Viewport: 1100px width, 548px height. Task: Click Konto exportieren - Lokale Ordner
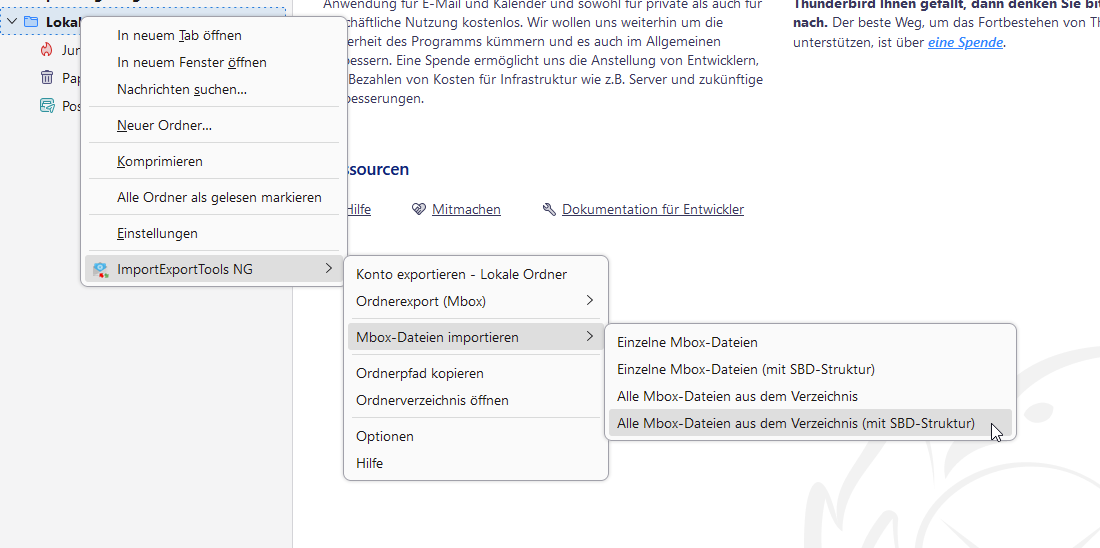[x=461, y=274]
